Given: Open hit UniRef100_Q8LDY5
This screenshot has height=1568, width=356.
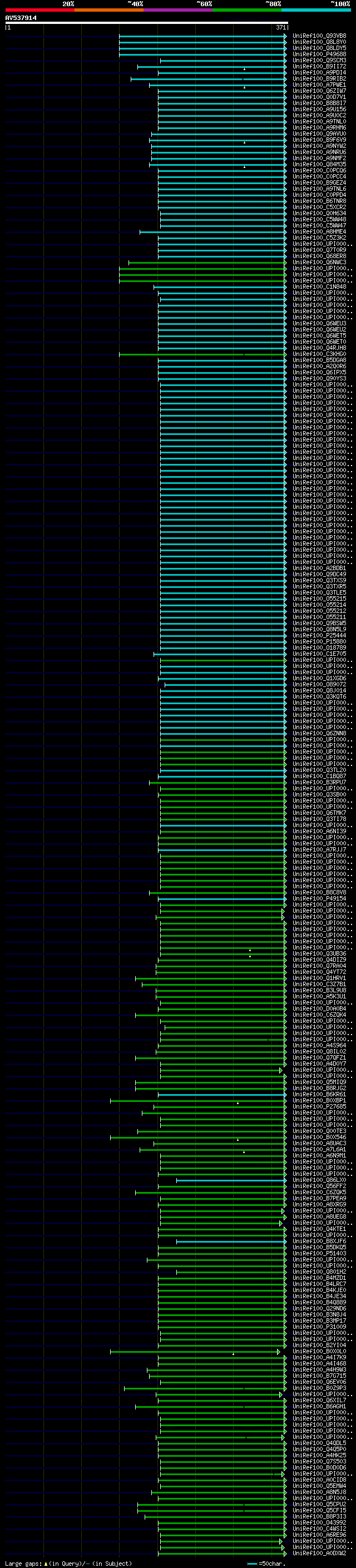Looking at the screenshot, I should pyautogui.click(x=319, y=48).
